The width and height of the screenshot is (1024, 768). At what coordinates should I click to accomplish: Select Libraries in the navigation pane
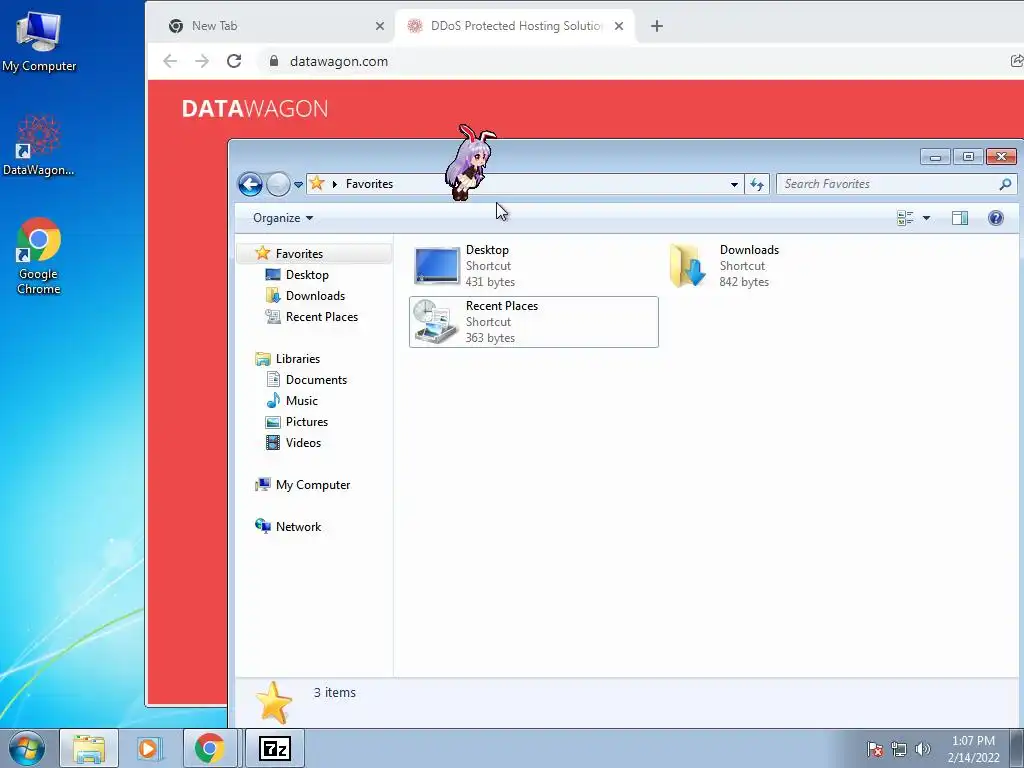tap(298, 359)
